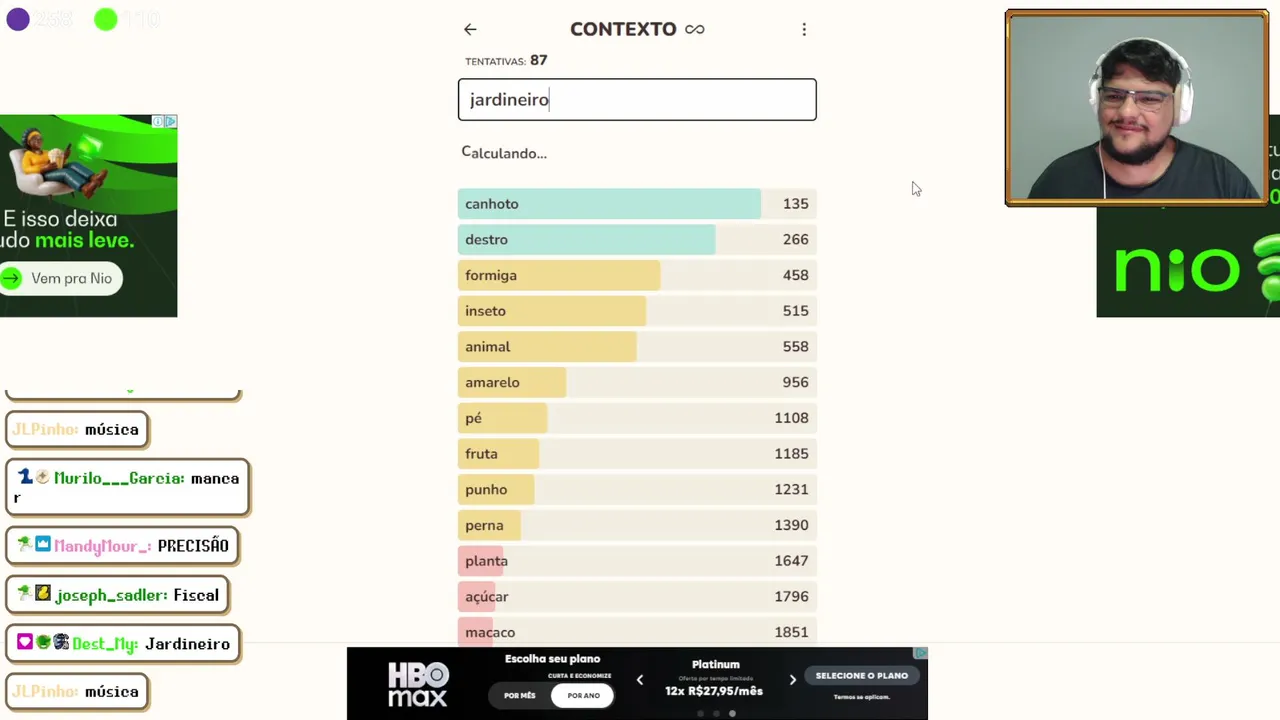Click the third carousel dot in the HBO ad
Viewport: 1280px width, 720px height.
pyautogui.click(x=732, y=713)
